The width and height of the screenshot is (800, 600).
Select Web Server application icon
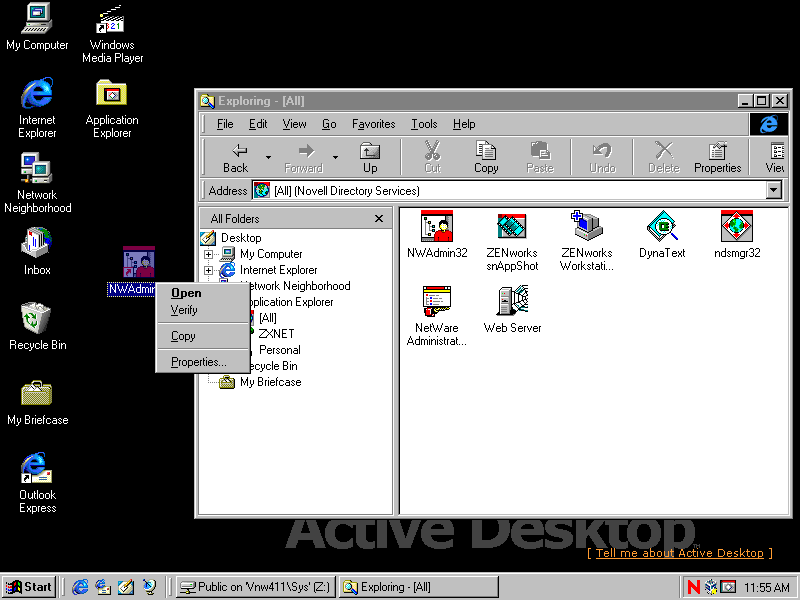click(x=512, y=310)
